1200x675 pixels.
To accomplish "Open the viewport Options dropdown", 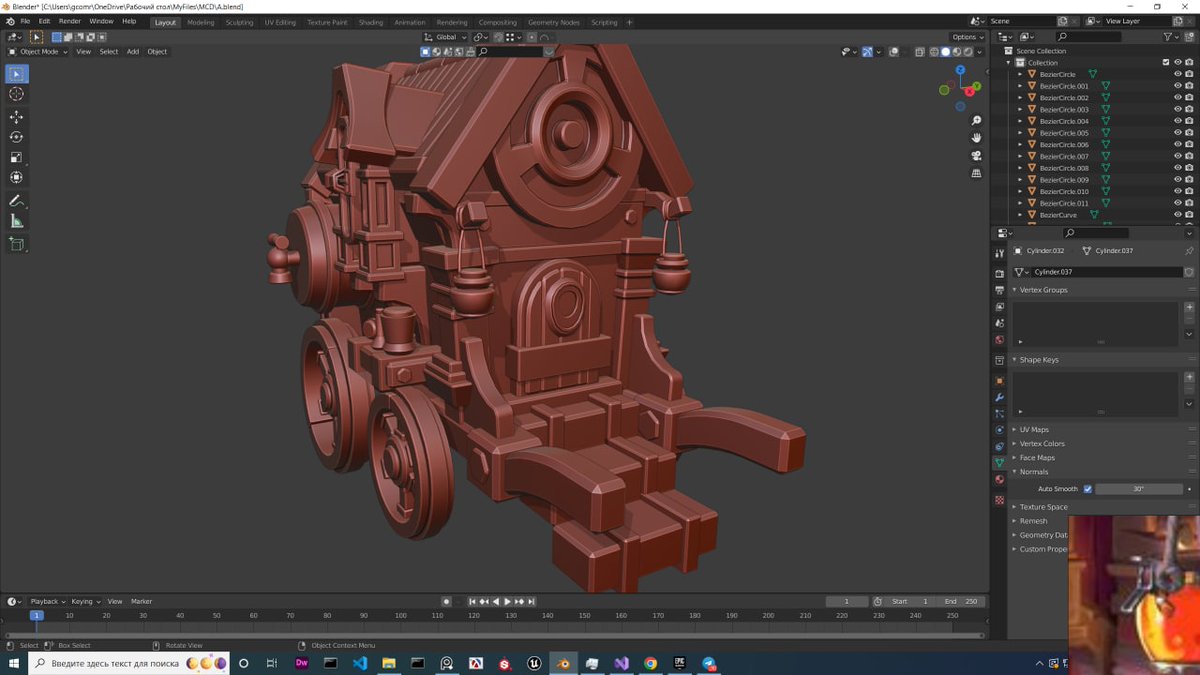I will pos(968,37).
